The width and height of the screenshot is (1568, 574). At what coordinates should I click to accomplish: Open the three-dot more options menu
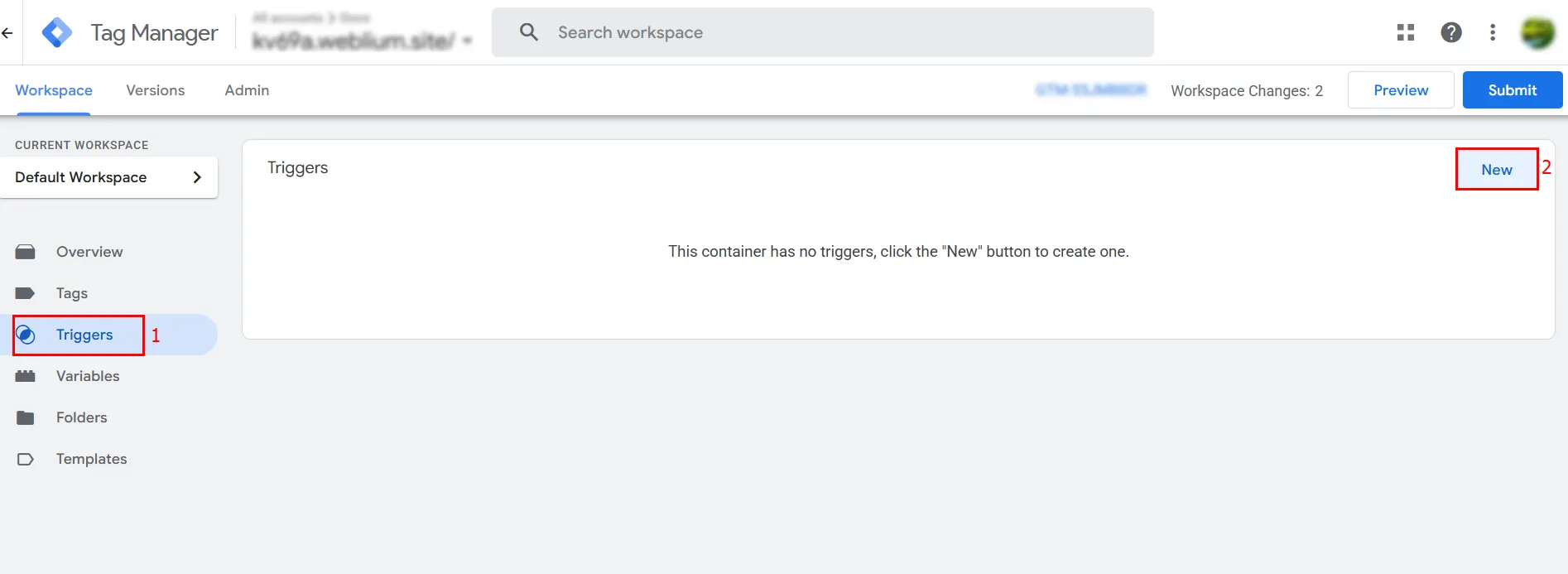point(1493,32)
